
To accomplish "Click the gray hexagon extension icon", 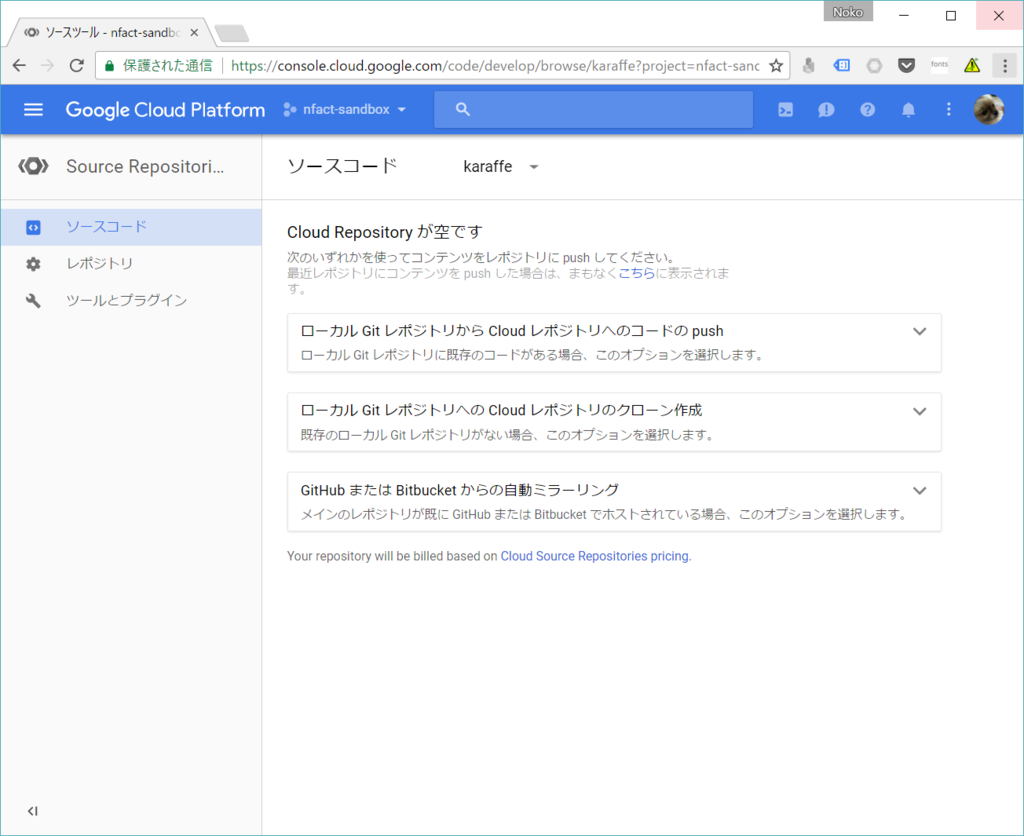I will pyautogui.click(x=874, y=65).
